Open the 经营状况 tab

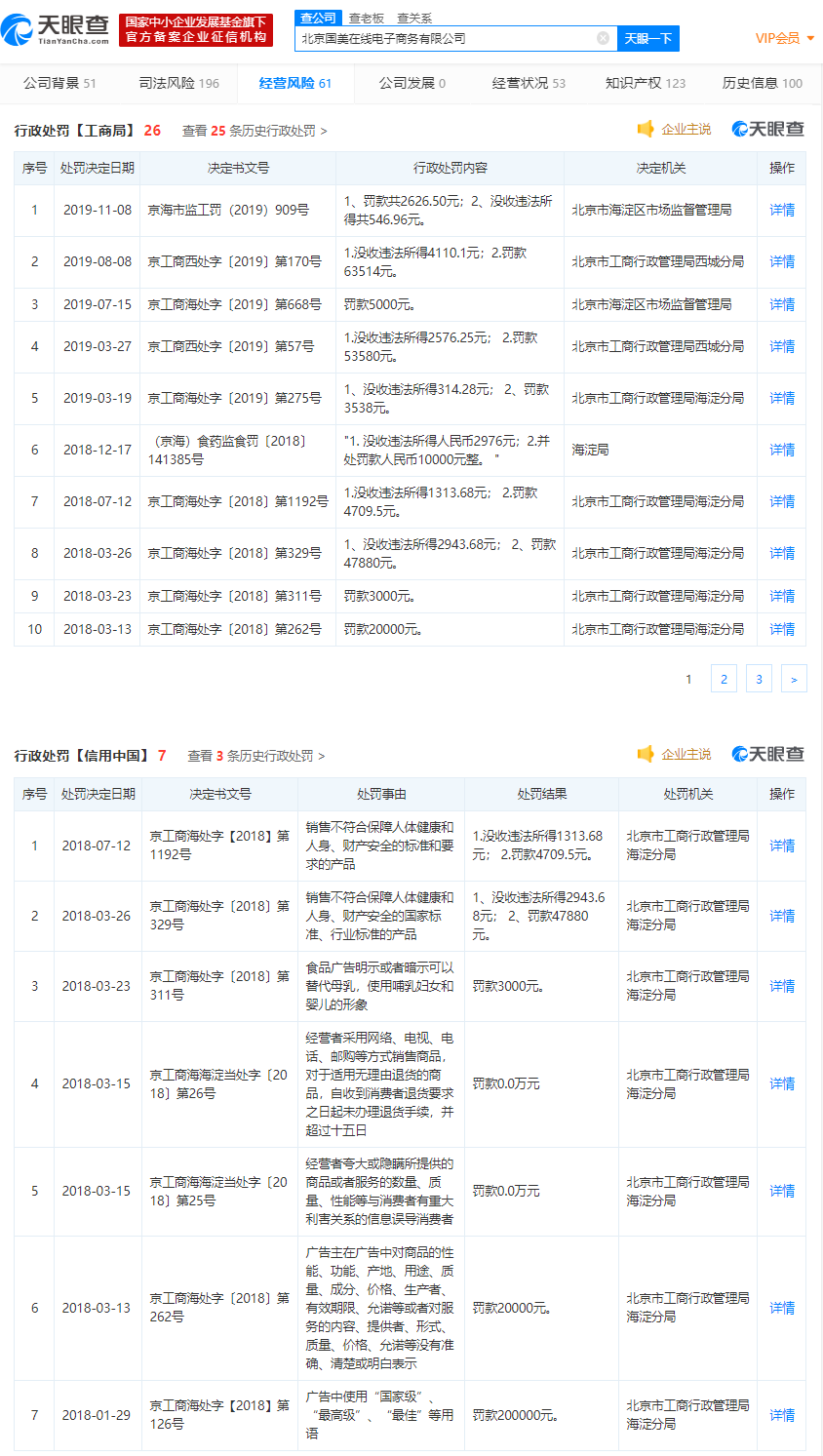click(529, 83)
